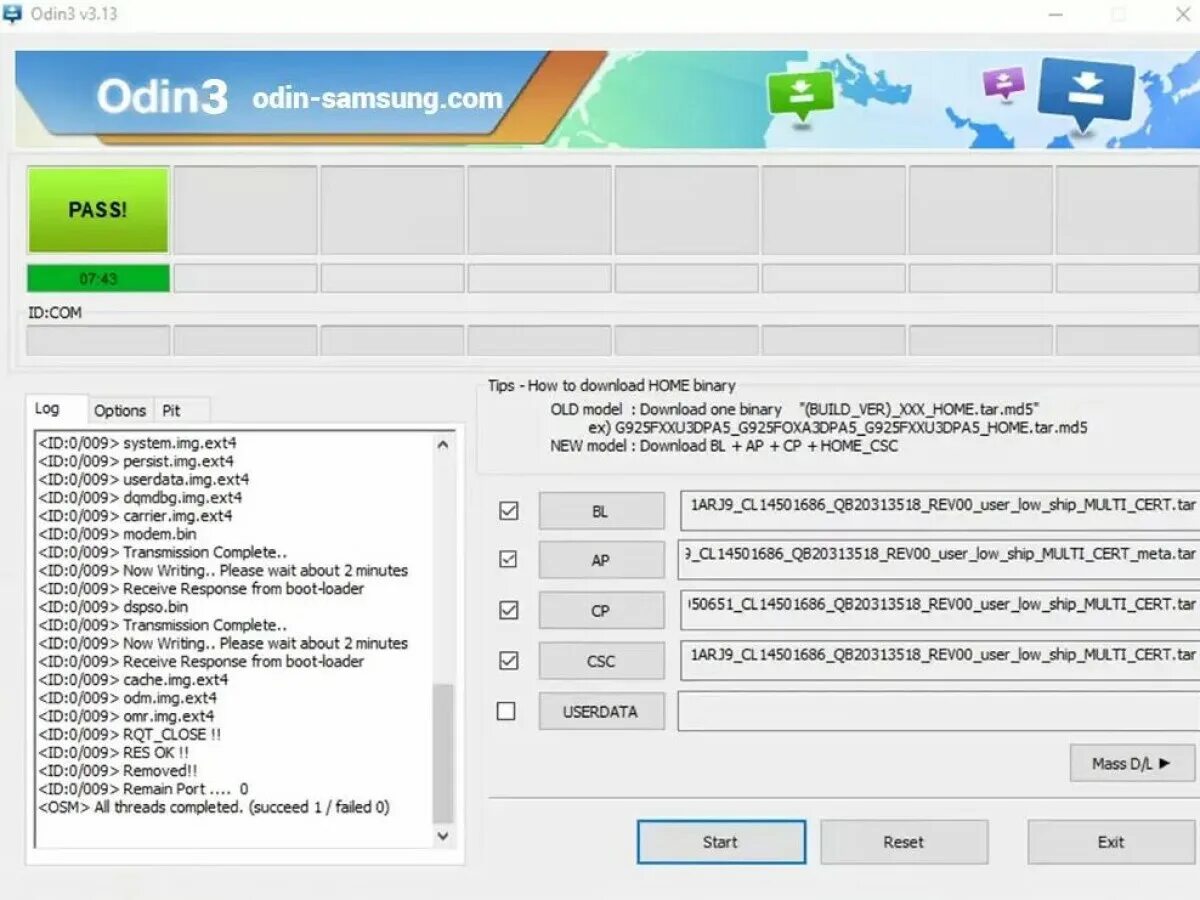Uncheck the BL file checkbox
1200x900 pixels.
[x=508, y=511]
